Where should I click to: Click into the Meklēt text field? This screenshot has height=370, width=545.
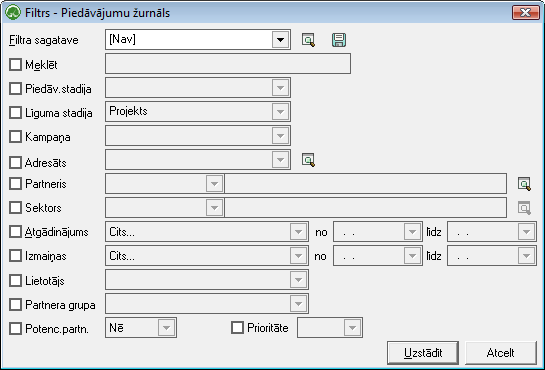pyautogui.click(x=228, y=64)
